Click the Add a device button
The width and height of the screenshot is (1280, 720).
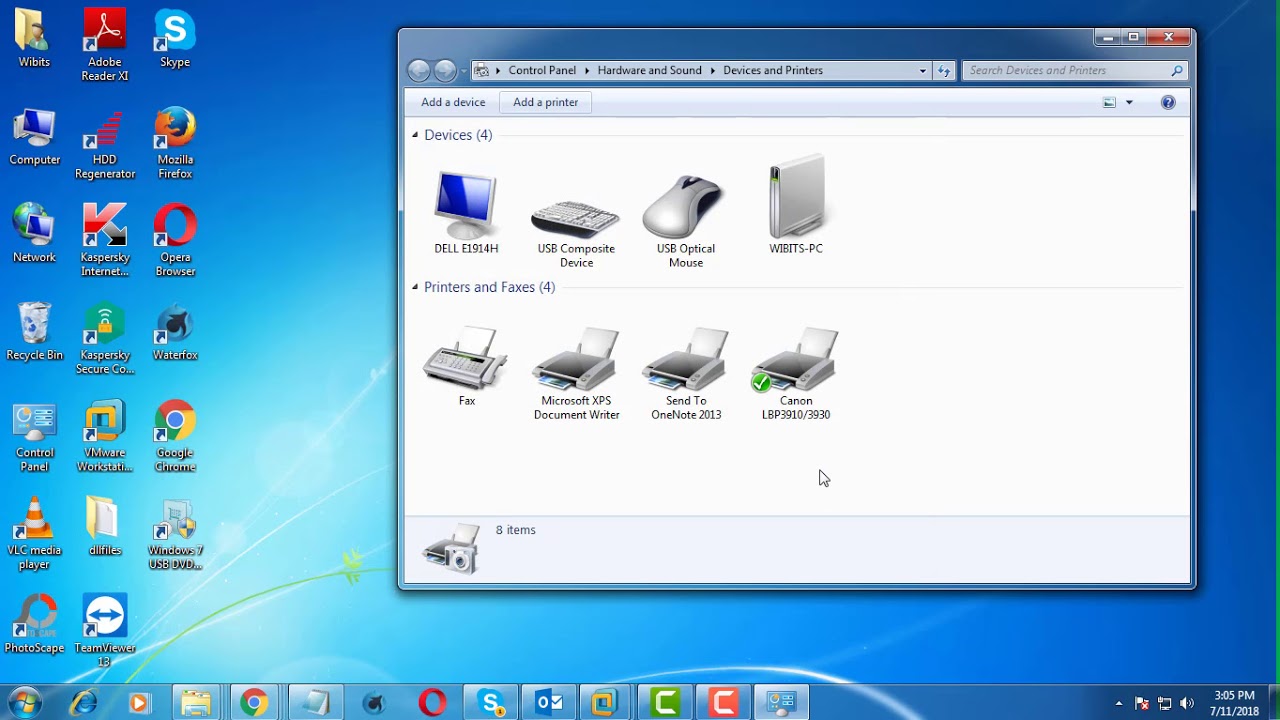click(453, 102)
